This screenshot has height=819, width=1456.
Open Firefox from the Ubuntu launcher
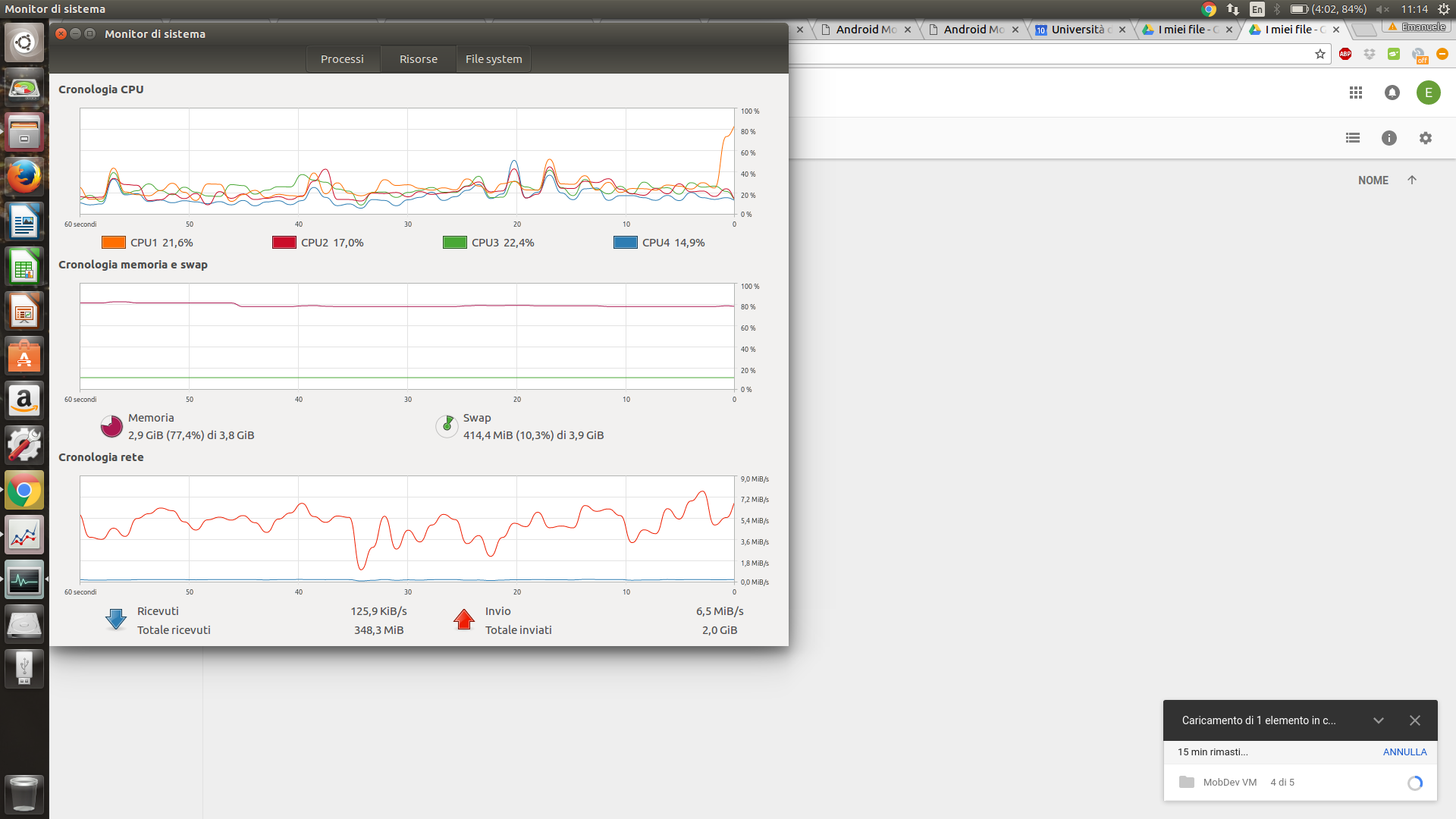click(x=24, y=177)
